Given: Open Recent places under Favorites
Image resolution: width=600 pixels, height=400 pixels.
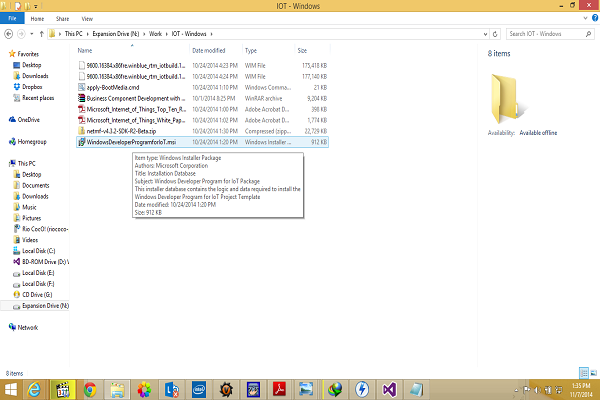Looking at the screenshot, I should coord(34,98).
